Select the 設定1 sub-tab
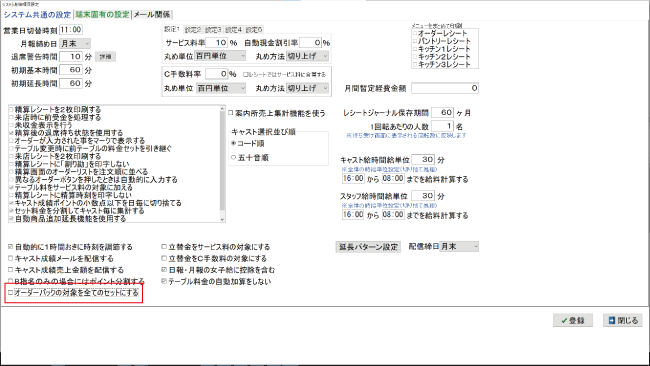This screenshot has width=650, height=366. (x=172, y=29)
